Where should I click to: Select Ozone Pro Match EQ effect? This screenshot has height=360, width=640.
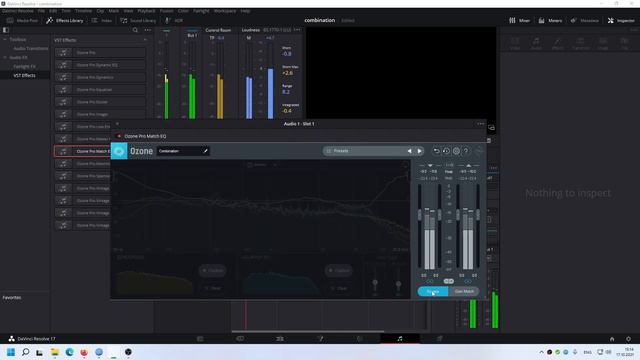click(82, 151)
